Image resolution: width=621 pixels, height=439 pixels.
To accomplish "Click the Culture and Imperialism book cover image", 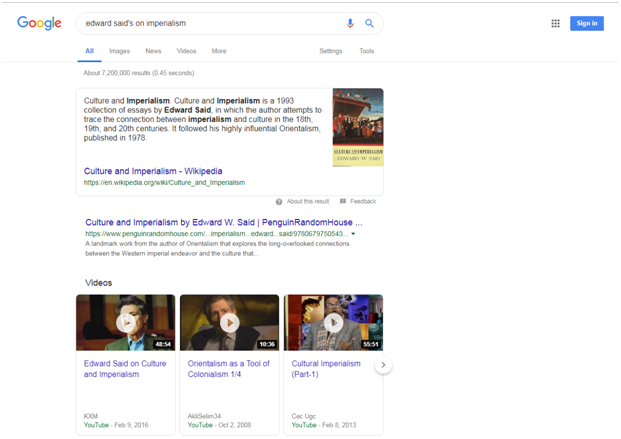I will tap(358, 127).
